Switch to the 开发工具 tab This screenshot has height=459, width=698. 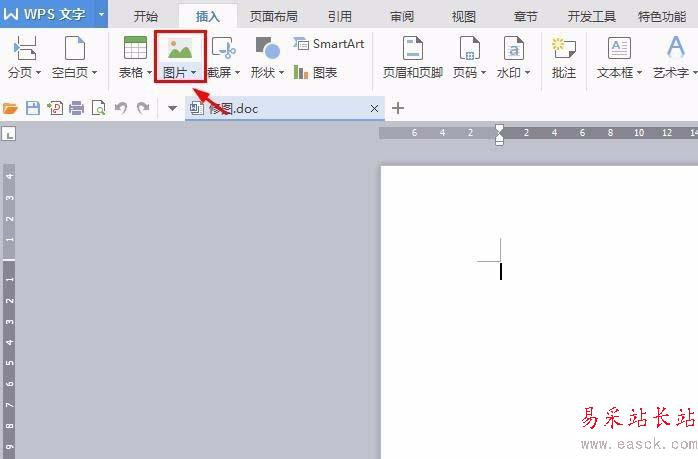[592, 16]
